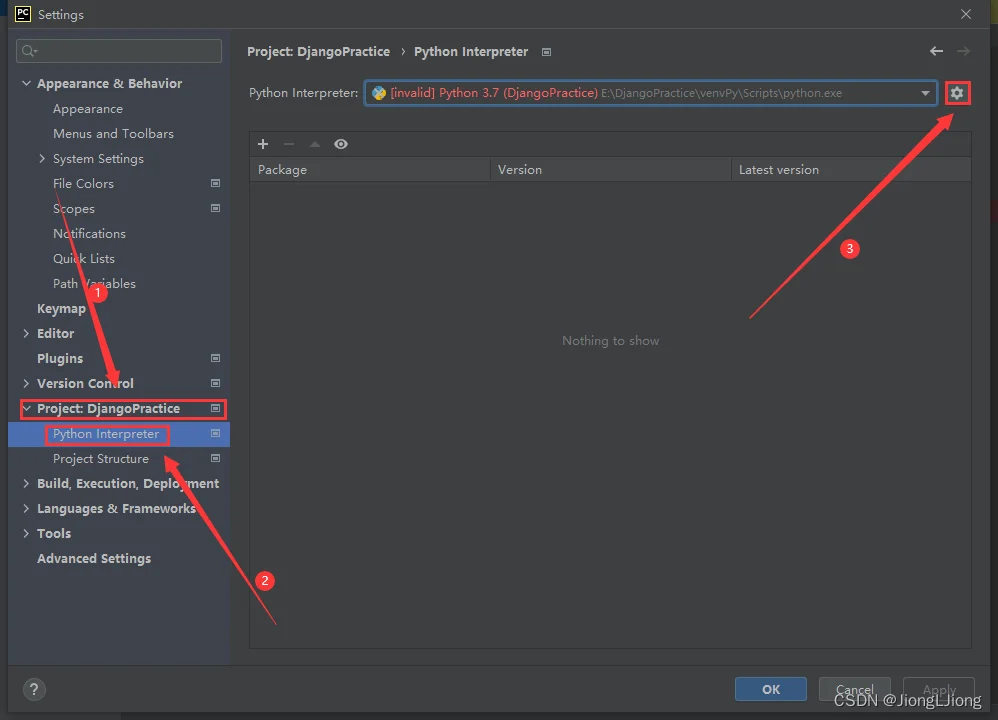Click the add package plus icon
The width and height of the screenshot is (998, 720).
coord(263,144)
